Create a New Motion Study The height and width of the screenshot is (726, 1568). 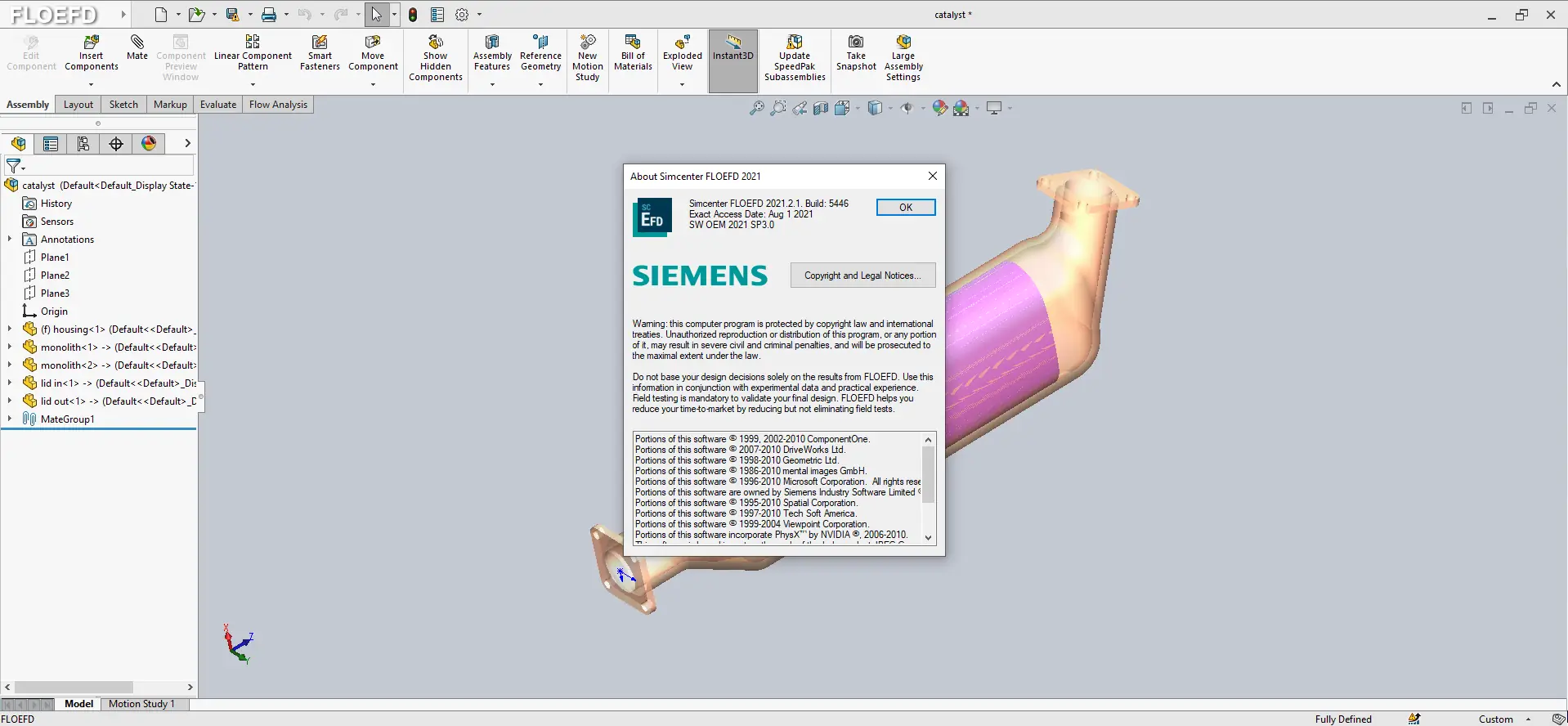(x=587, y=58)
